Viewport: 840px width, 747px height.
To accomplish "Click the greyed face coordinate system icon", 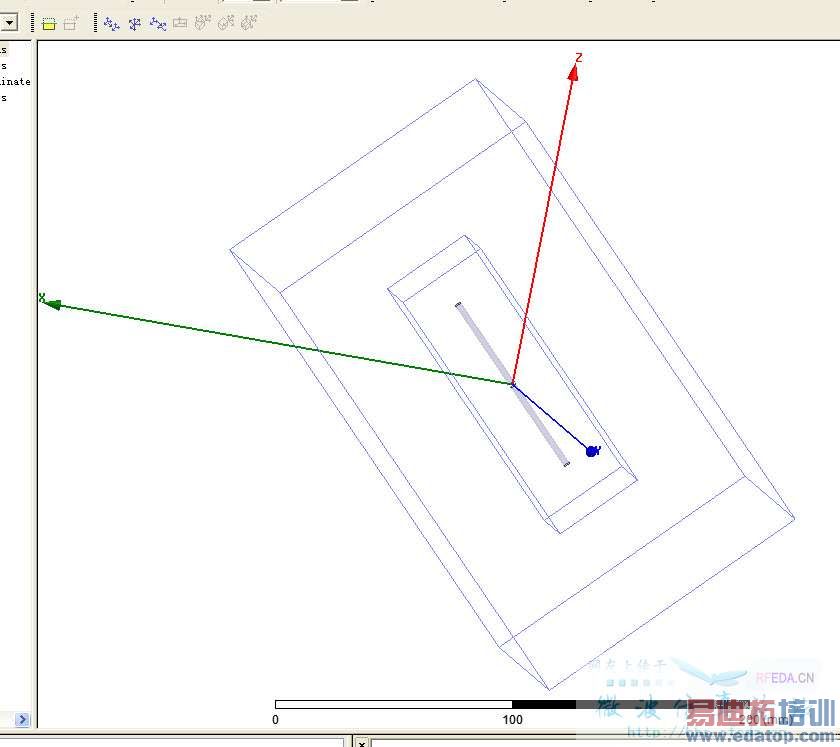I will pyautogui.click(x=180, y=23).
